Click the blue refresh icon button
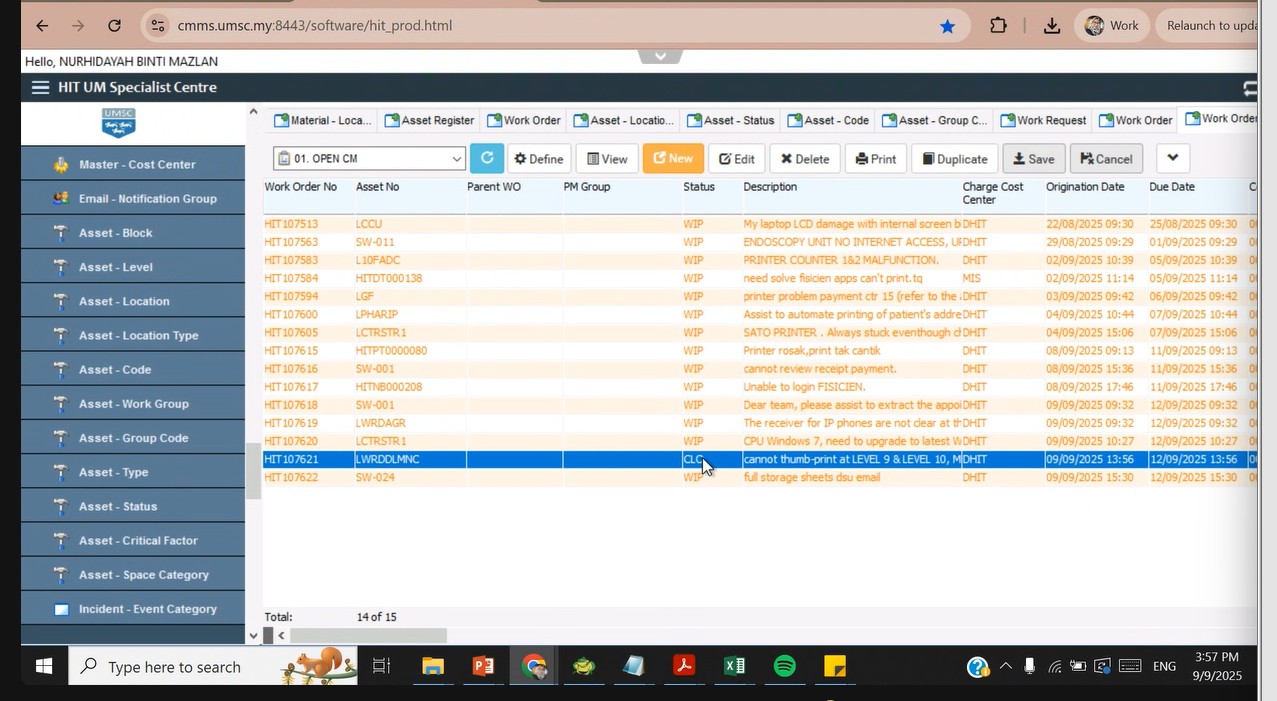1277x701 pixels. [487, 159]
